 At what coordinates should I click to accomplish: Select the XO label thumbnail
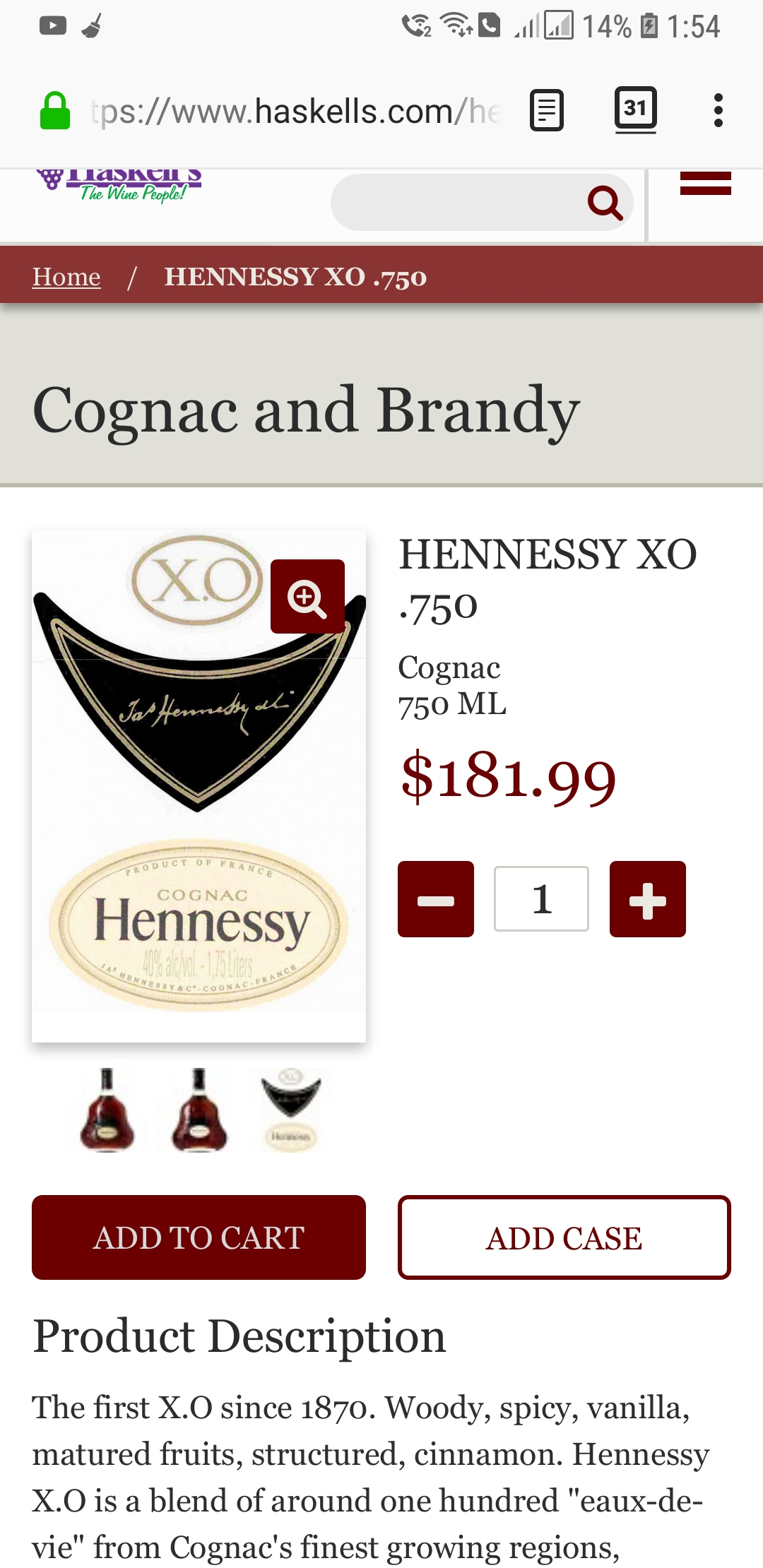click(x=291, y=1110)
